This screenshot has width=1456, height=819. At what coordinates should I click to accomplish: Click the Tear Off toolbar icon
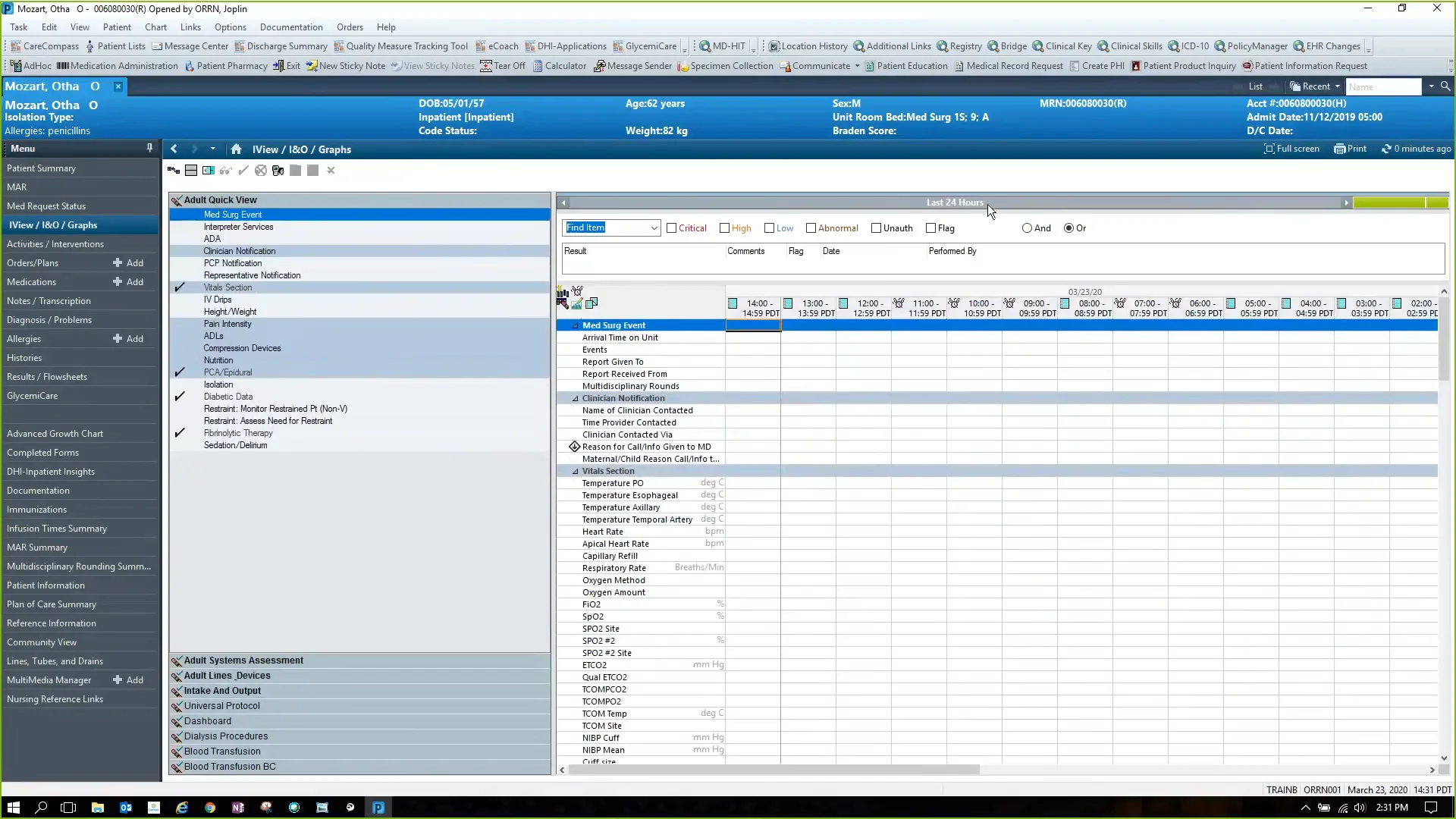click(x=503, y=66)
